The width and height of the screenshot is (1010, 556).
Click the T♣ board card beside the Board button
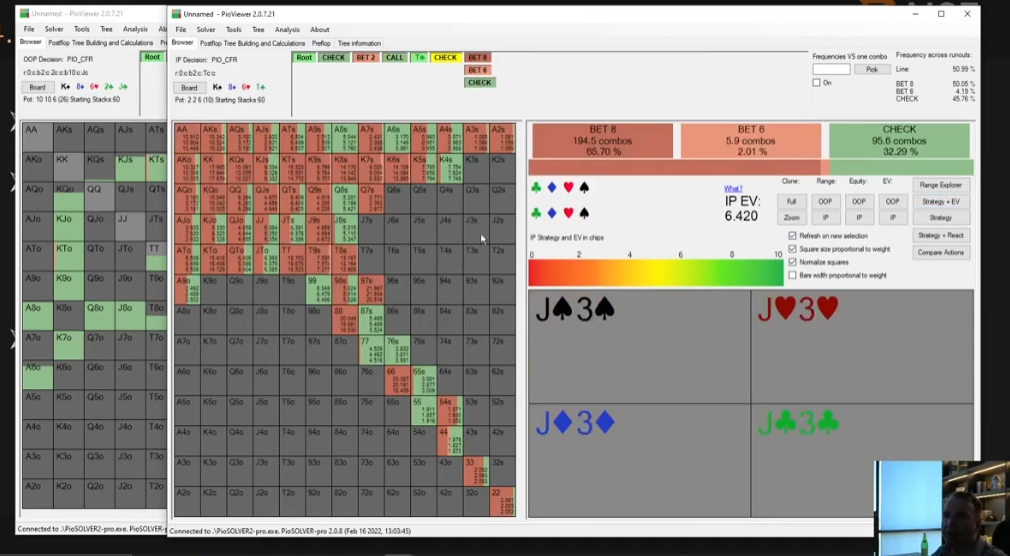point(261,87)
